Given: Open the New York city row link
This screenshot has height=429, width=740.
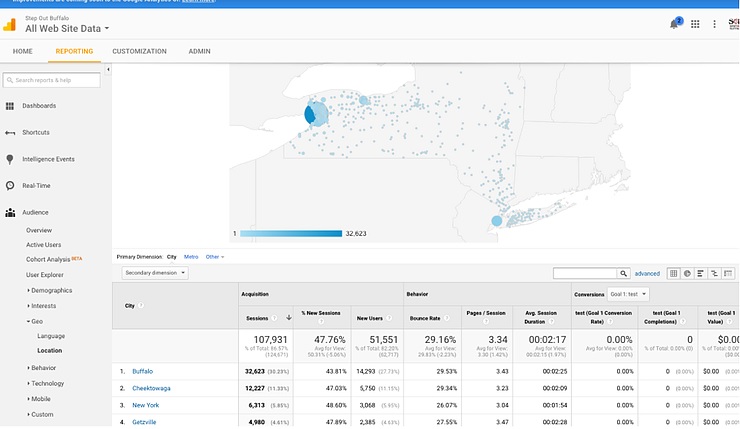Looking at the screenshot, I should (145, 405).
